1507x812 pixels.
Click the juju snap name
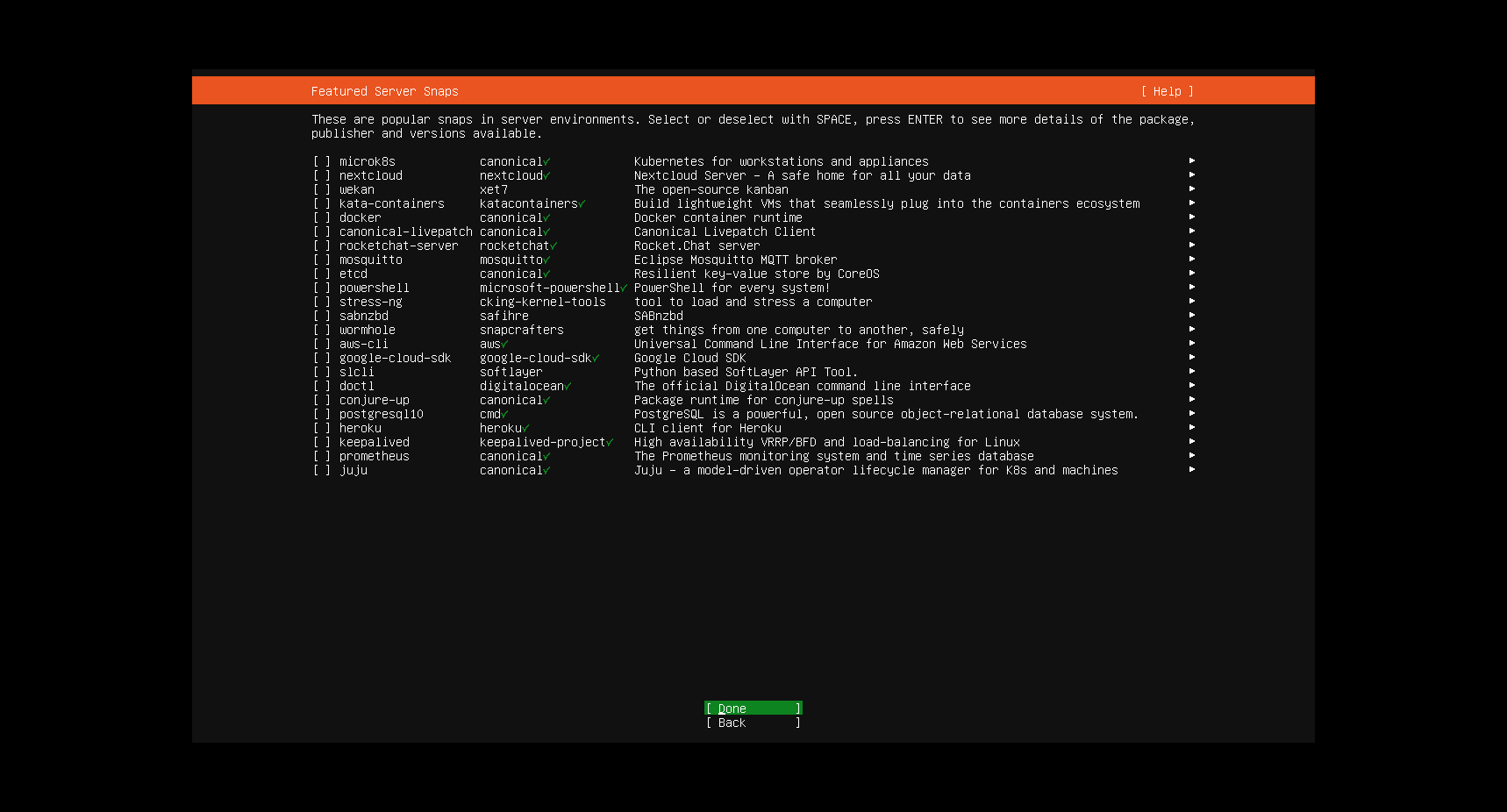pyautogui.click(x=354, y=470)
